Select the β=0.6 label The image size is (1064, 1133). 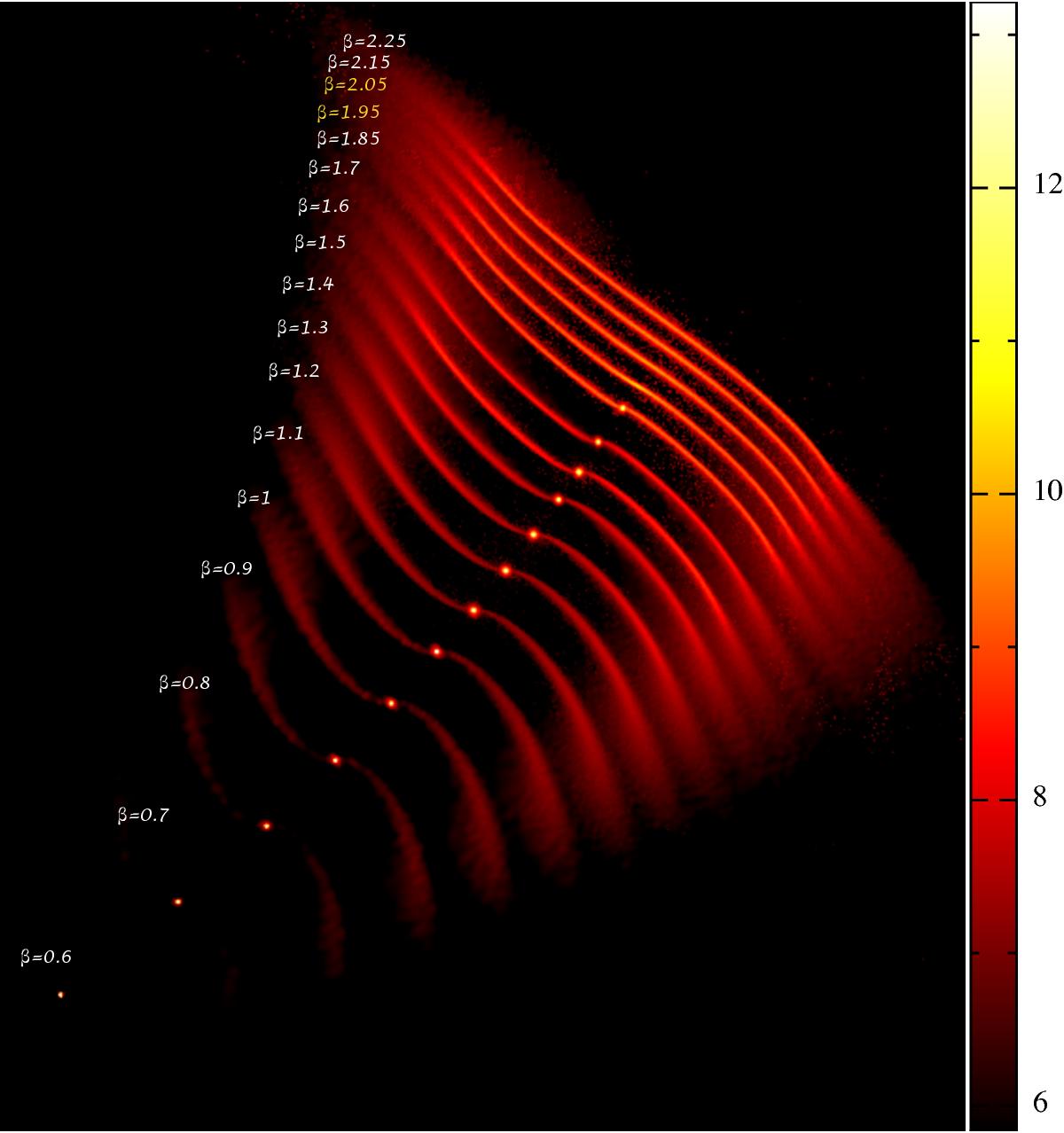46,957
